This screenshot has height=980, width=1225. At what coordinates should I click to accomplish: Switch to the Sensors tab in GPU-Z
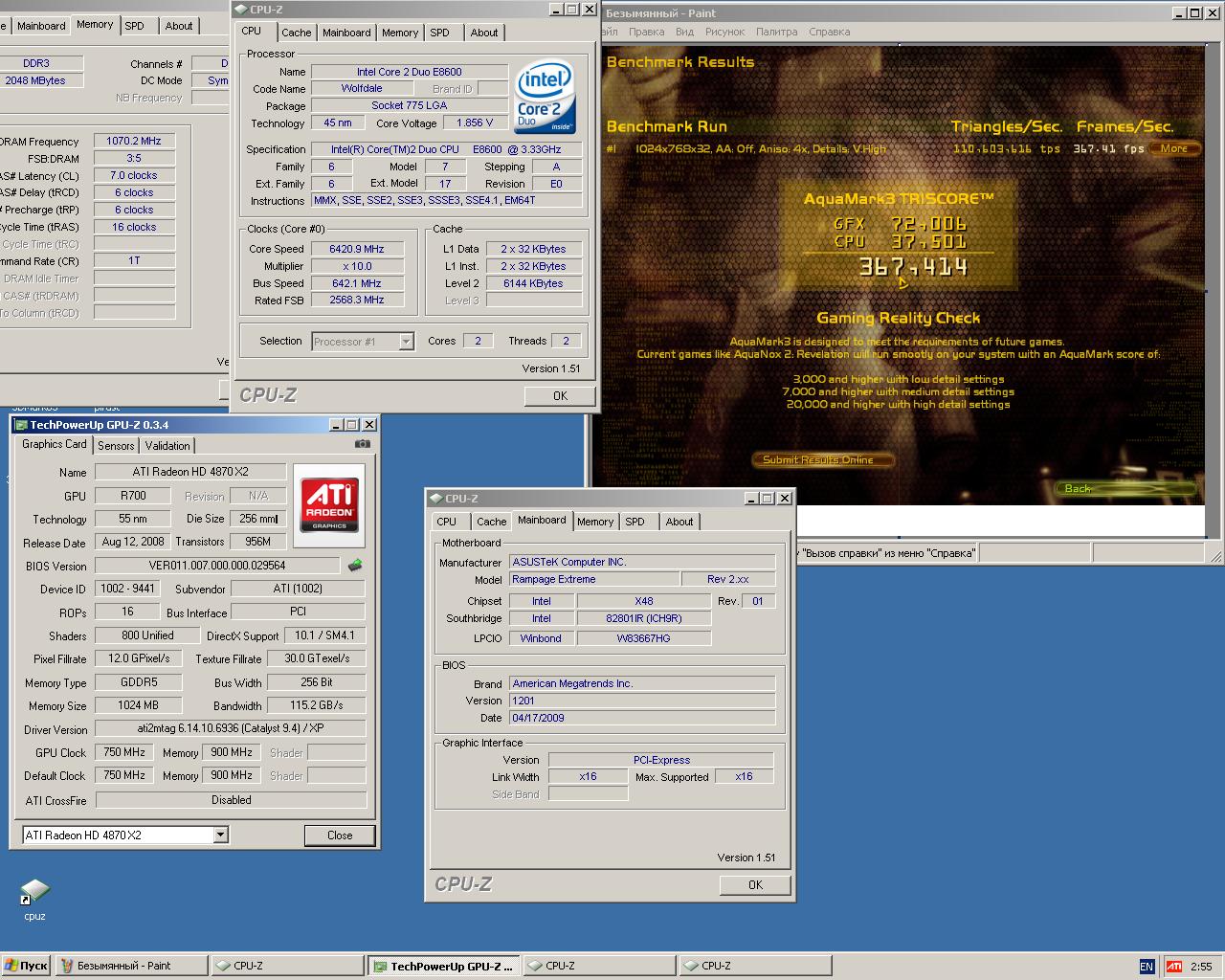116,446
